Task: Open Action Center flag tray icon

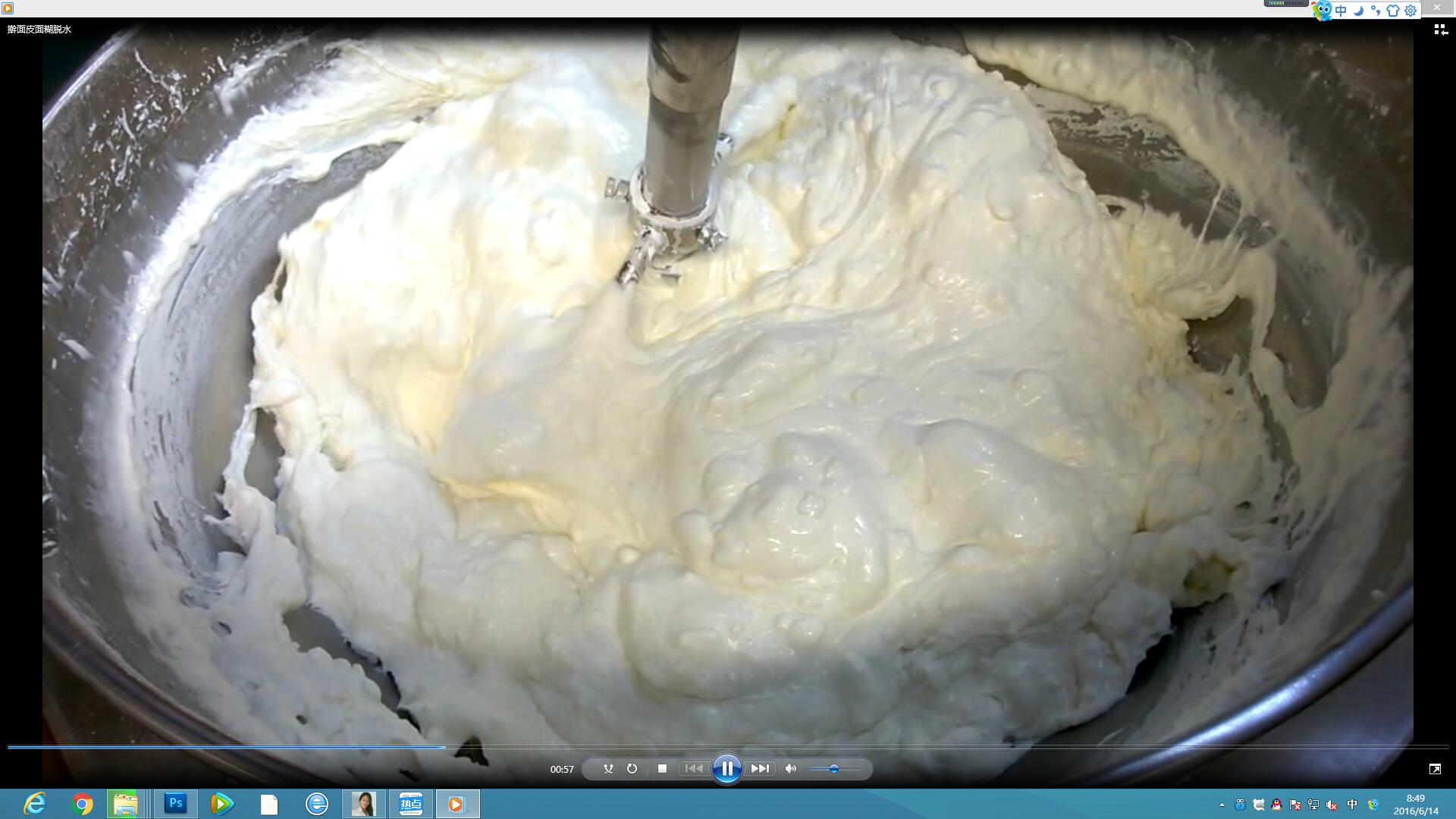Action: point(1295,805)
